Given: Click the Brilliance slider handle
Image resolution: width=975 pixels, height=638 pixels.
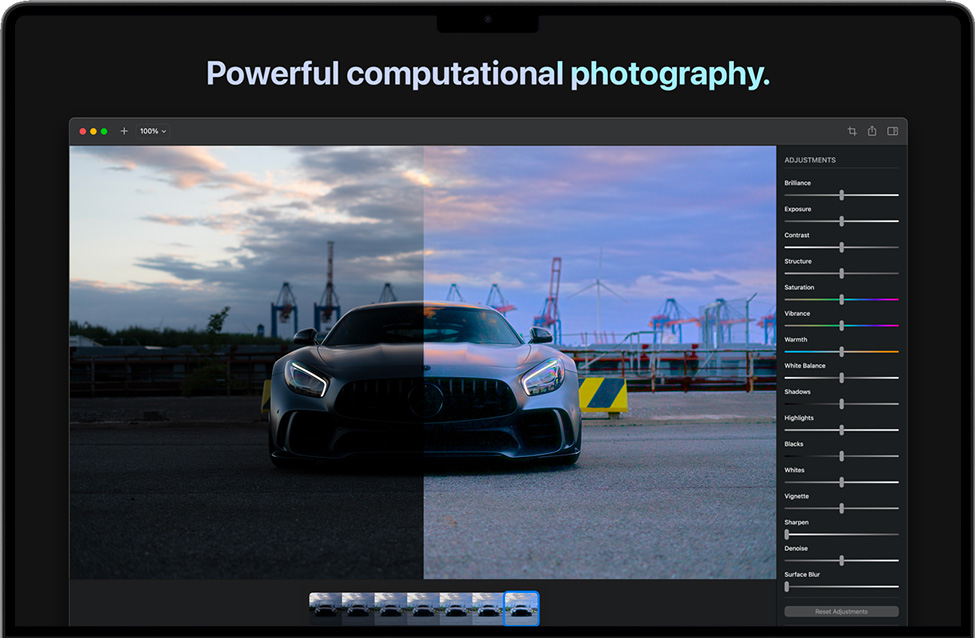Looking at the screenshot, I should click(842, 195).
